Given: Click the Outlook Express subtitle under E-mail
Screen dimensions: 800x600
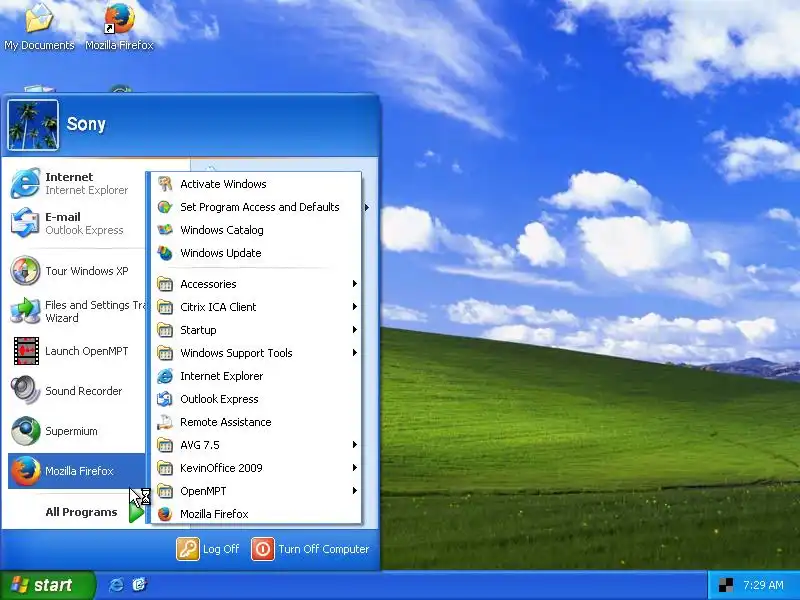Looking at the screenshot, I should (x=84, y=230).
